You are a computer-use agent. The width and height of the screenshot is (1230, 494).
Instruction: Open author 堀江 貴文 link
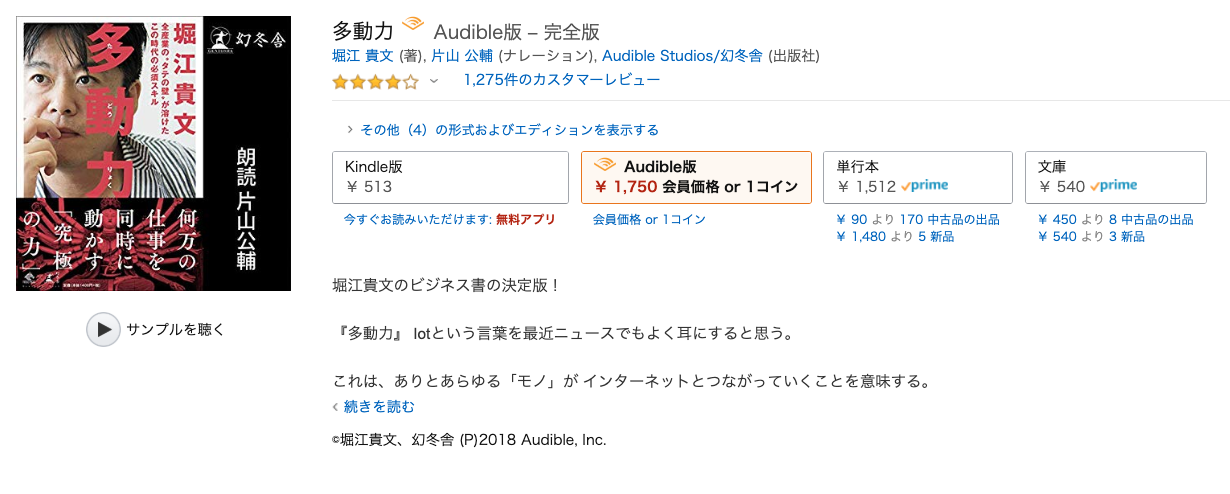coord(364,54)
